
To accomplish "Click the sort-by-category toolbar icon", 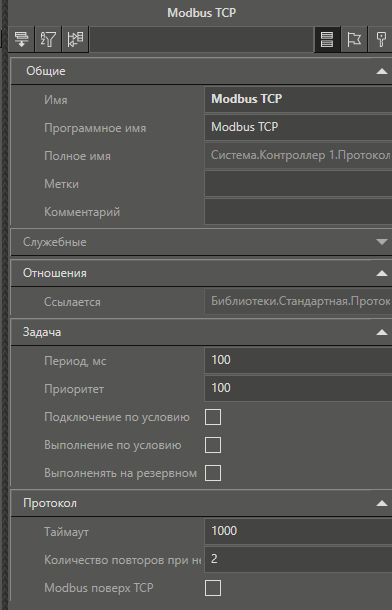I will 21,39.
